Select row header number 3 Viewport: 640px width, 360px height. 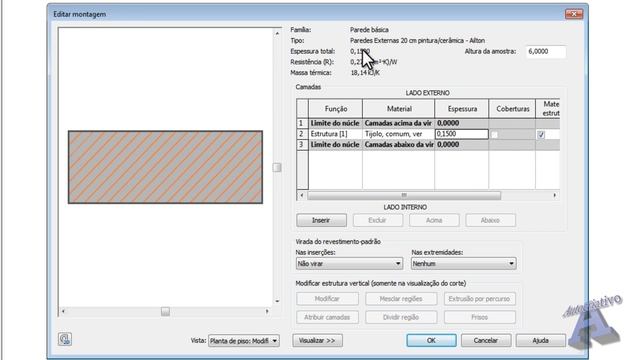302,144
